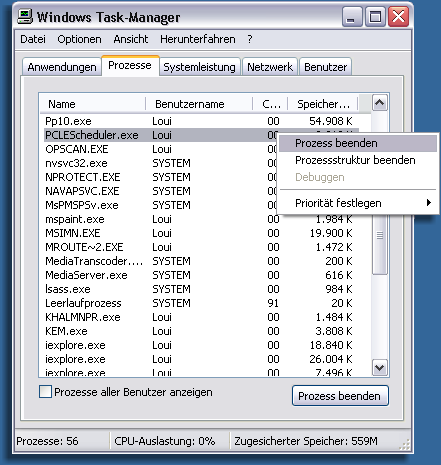The image size is (441, 465).
Task: Enable 'Prozesse aller Benutzer anzeigen' checkbox
Action: click(x=45, y=392)
